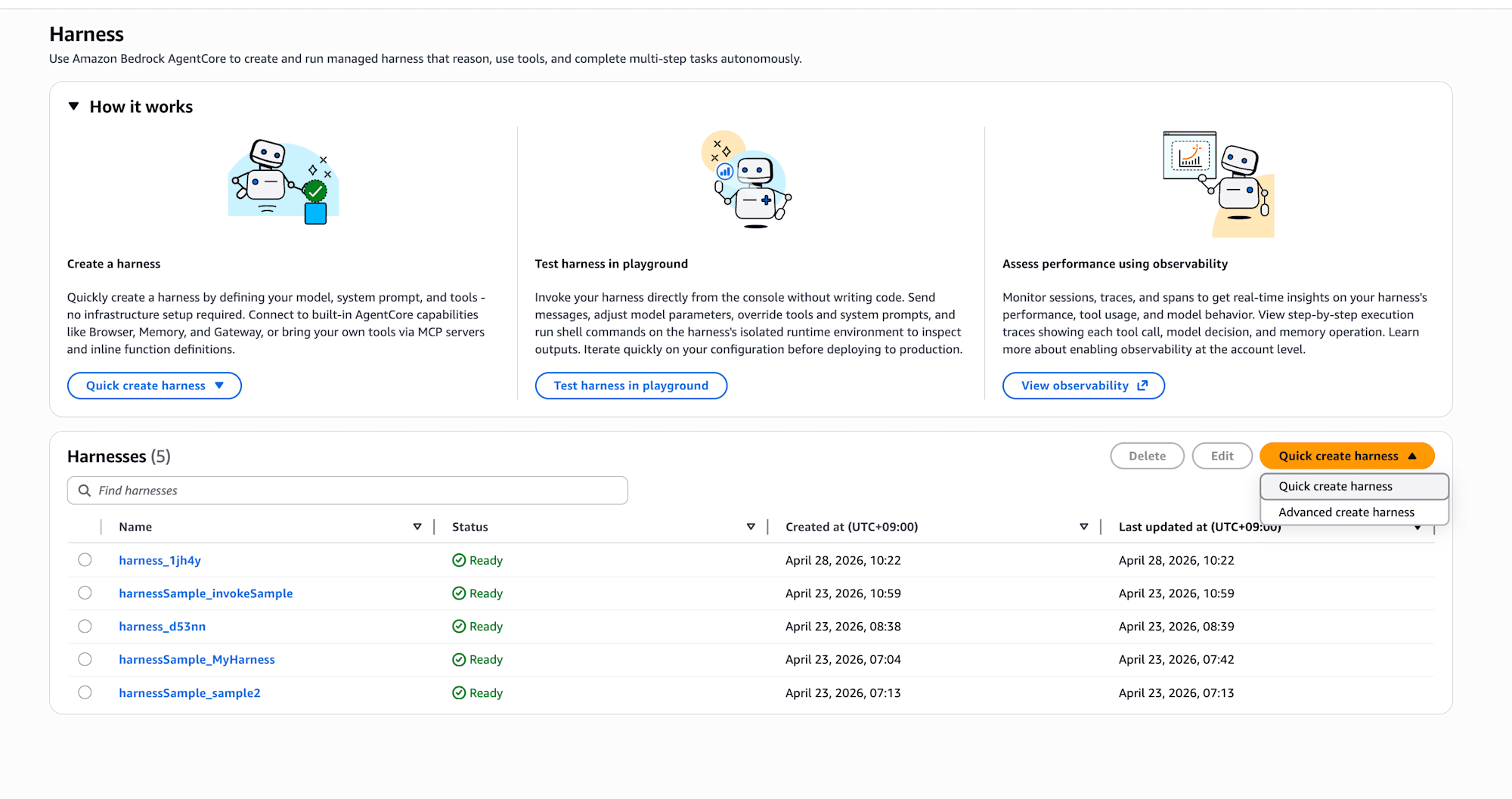Image resolution: width=1512 pixels, height=799 pixels.
Task: Click the external link icon on View observability
Action: pos(1142,386)
